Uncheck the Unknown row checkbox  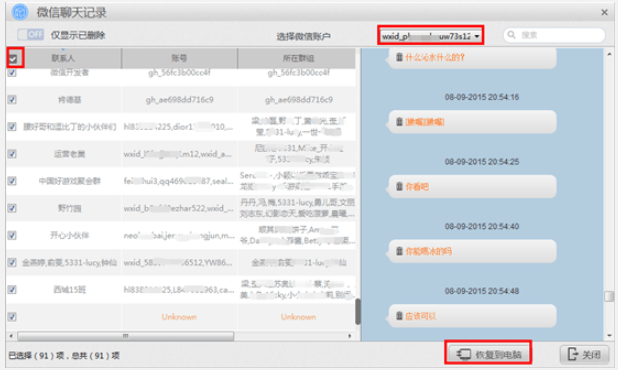tap(12, 317)
